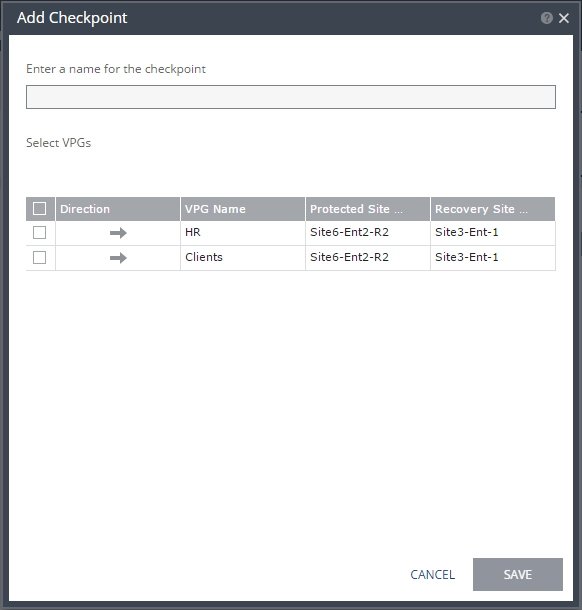Click Site6-Ent2-R2 in the HR row
The image size is (582, 610).
click(x=349, y=232)
